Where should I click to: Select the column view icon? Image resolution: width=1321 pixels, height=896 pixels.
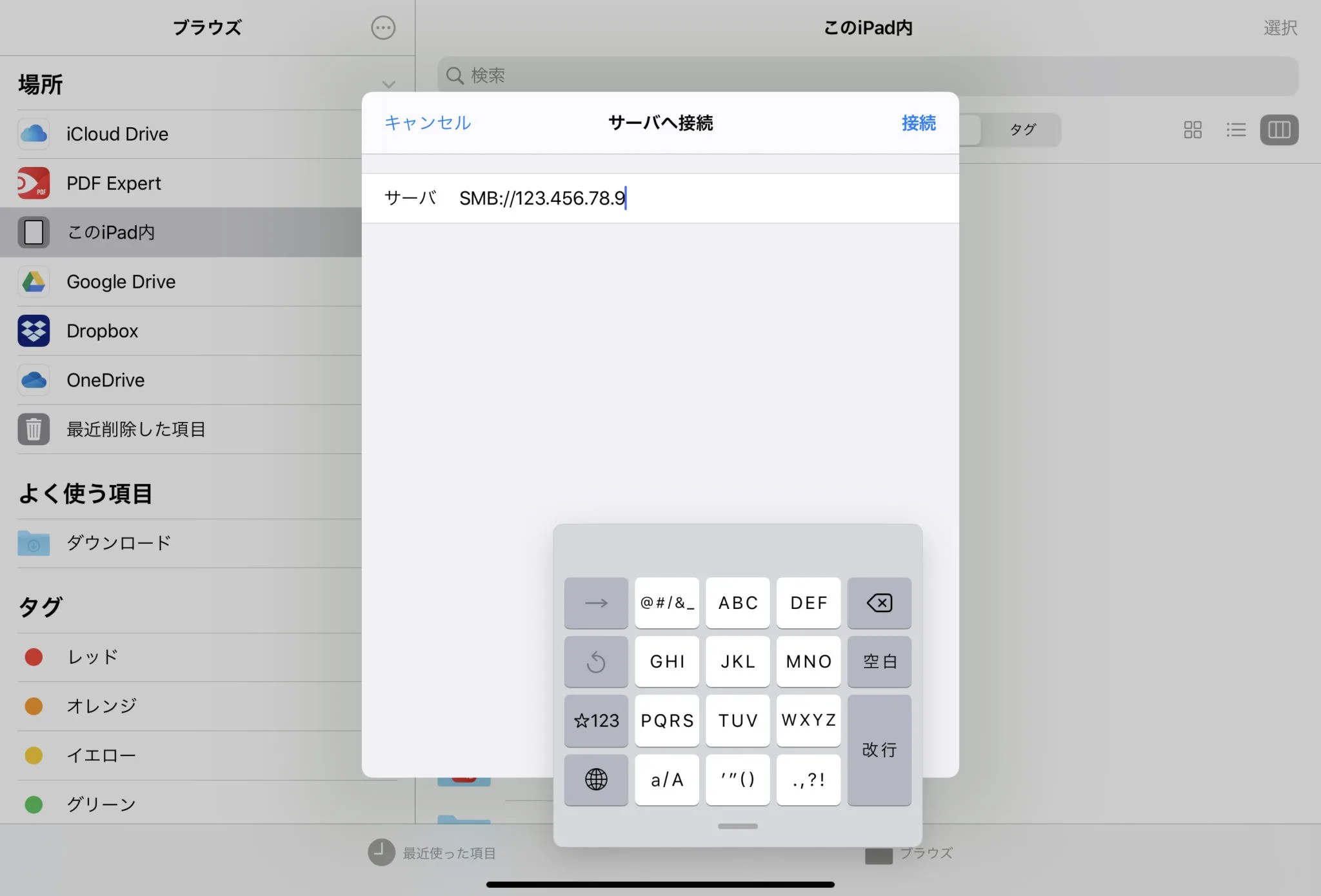coord(1279,130)
